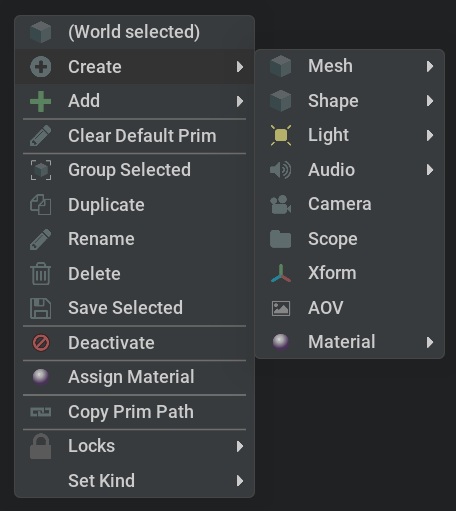Screen dimensions: 456x511
Task: Click the trash can Delete icon
Action: tap(41, 274)
